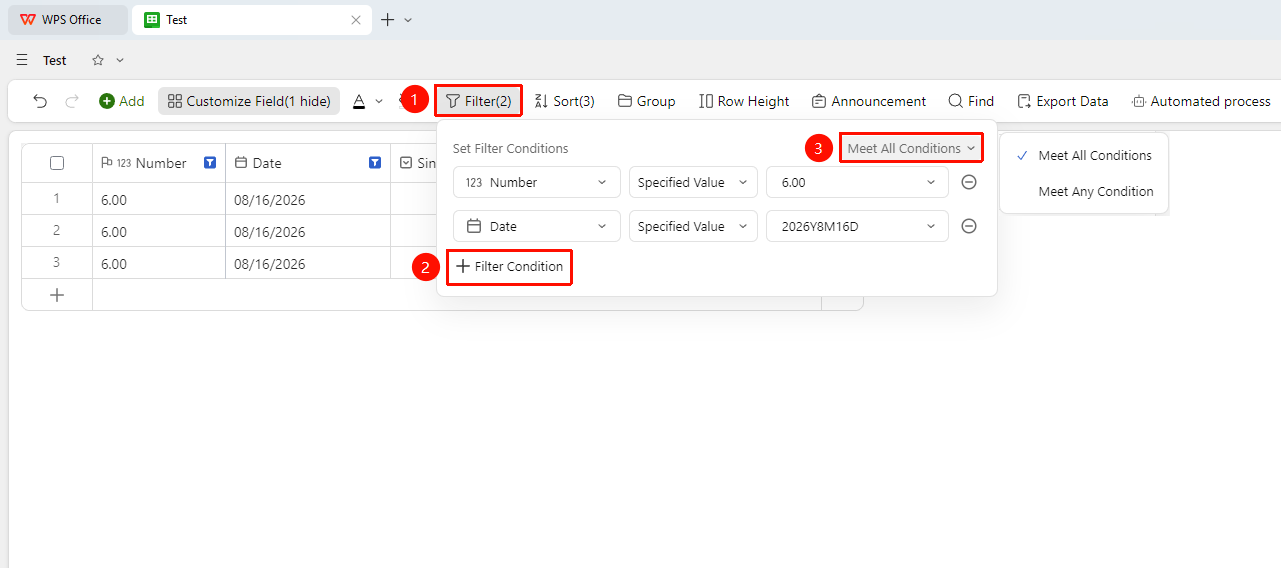Click row 3 Number cell 6.00
1281x568 pixels.
(159, 263)
